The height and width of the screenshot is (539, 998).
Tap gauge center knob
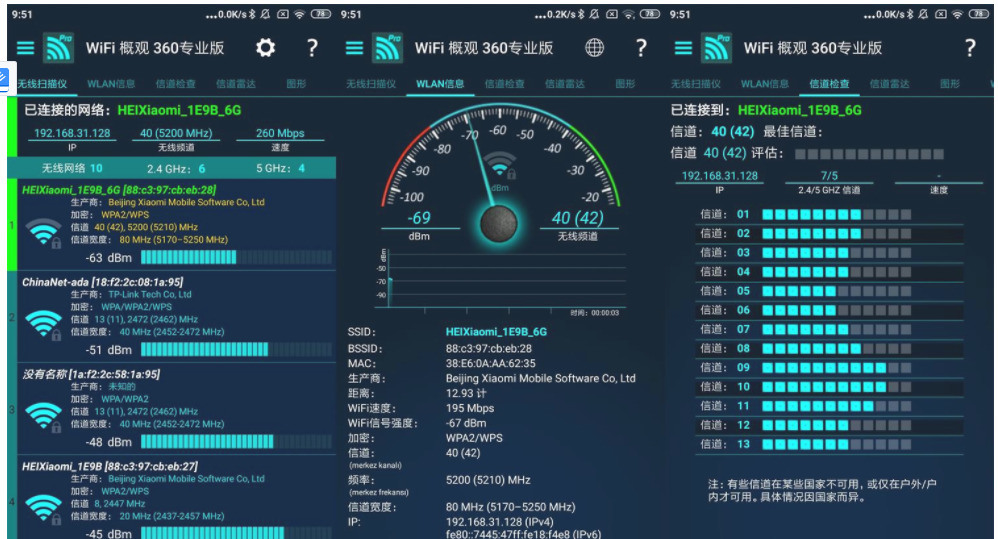(x=498, y=223)
